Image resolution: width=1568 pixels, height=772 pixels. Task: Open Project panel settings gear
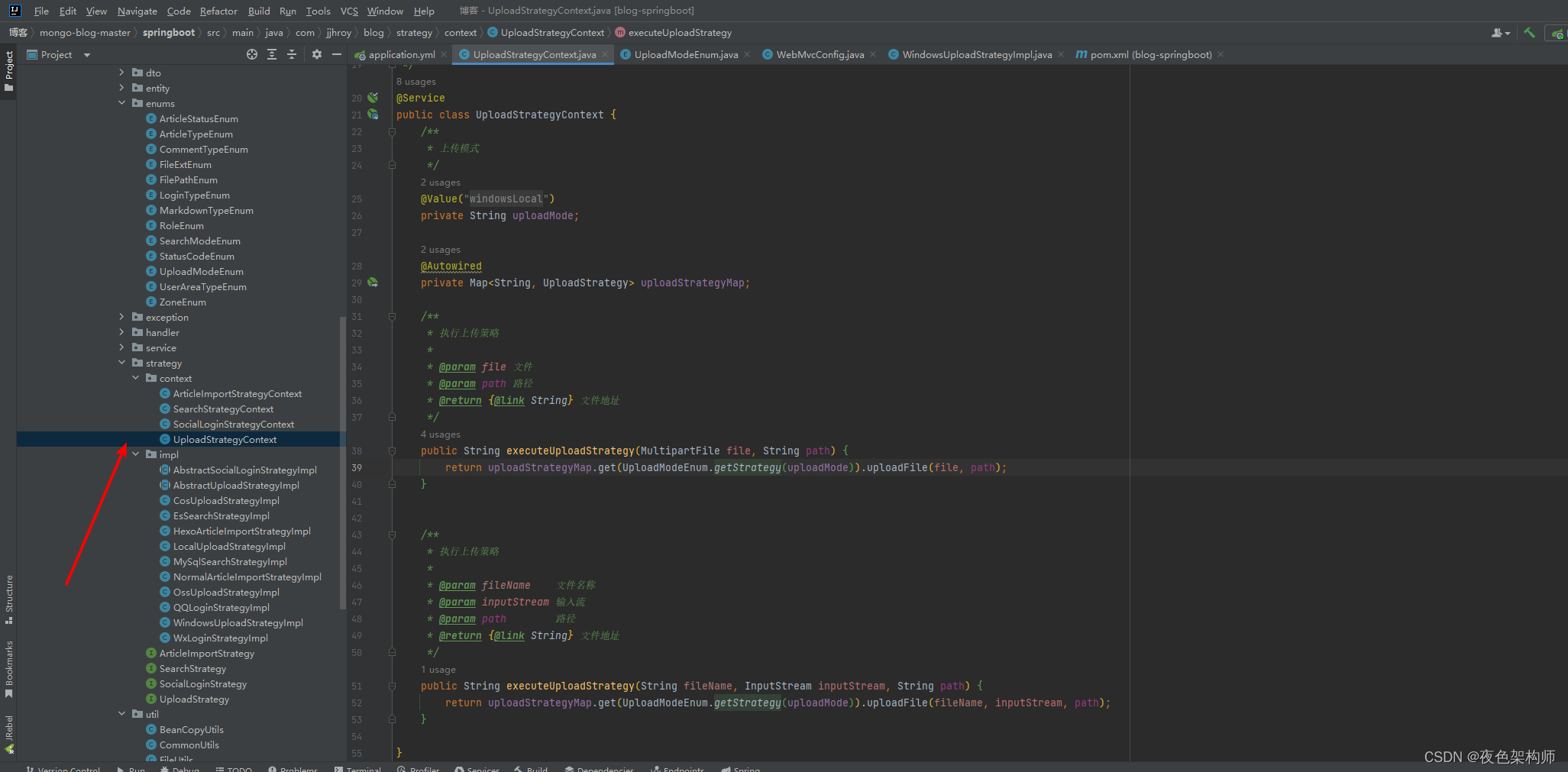pyautogui.click(x=317, y=54)
